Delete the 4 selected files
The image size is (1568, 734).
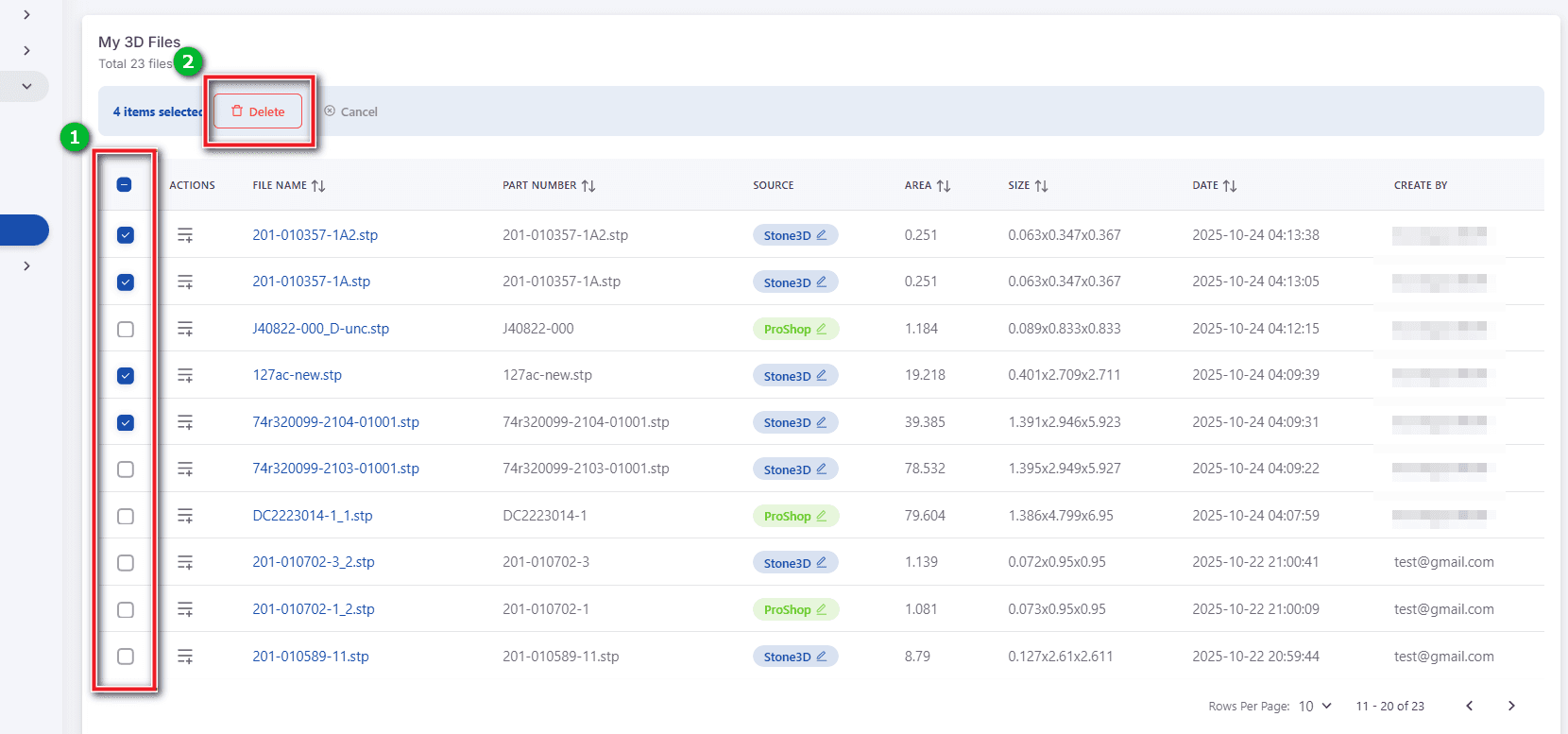click(258, 111)
